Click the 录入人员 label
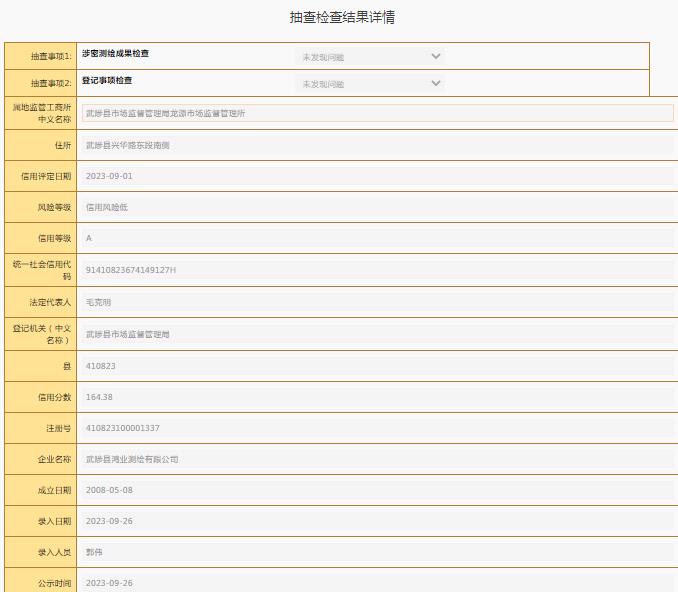This screenshot has height=592, width=678. 54,552
